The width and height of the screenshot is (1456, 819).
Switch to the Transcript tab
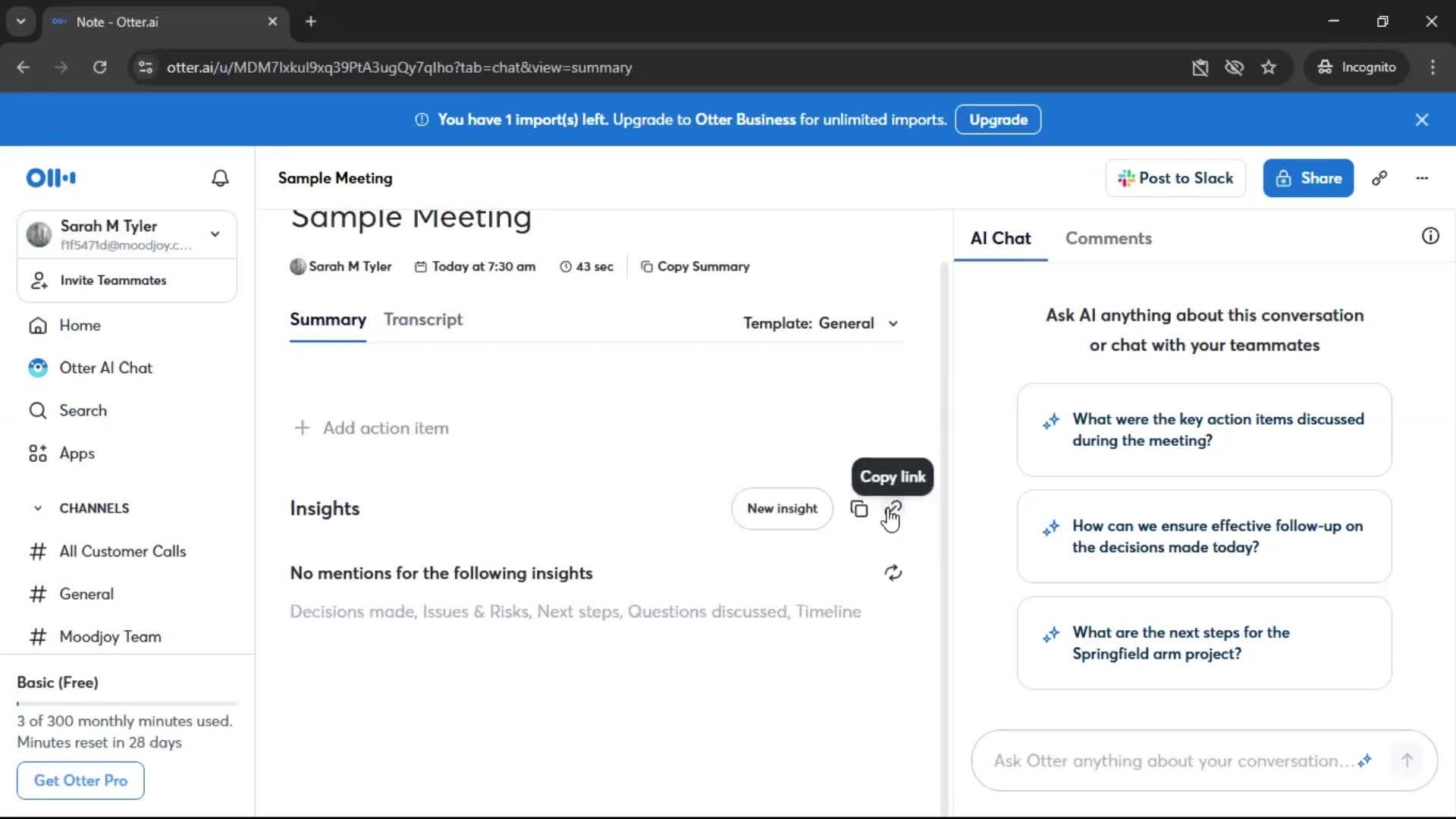[423, 319]
